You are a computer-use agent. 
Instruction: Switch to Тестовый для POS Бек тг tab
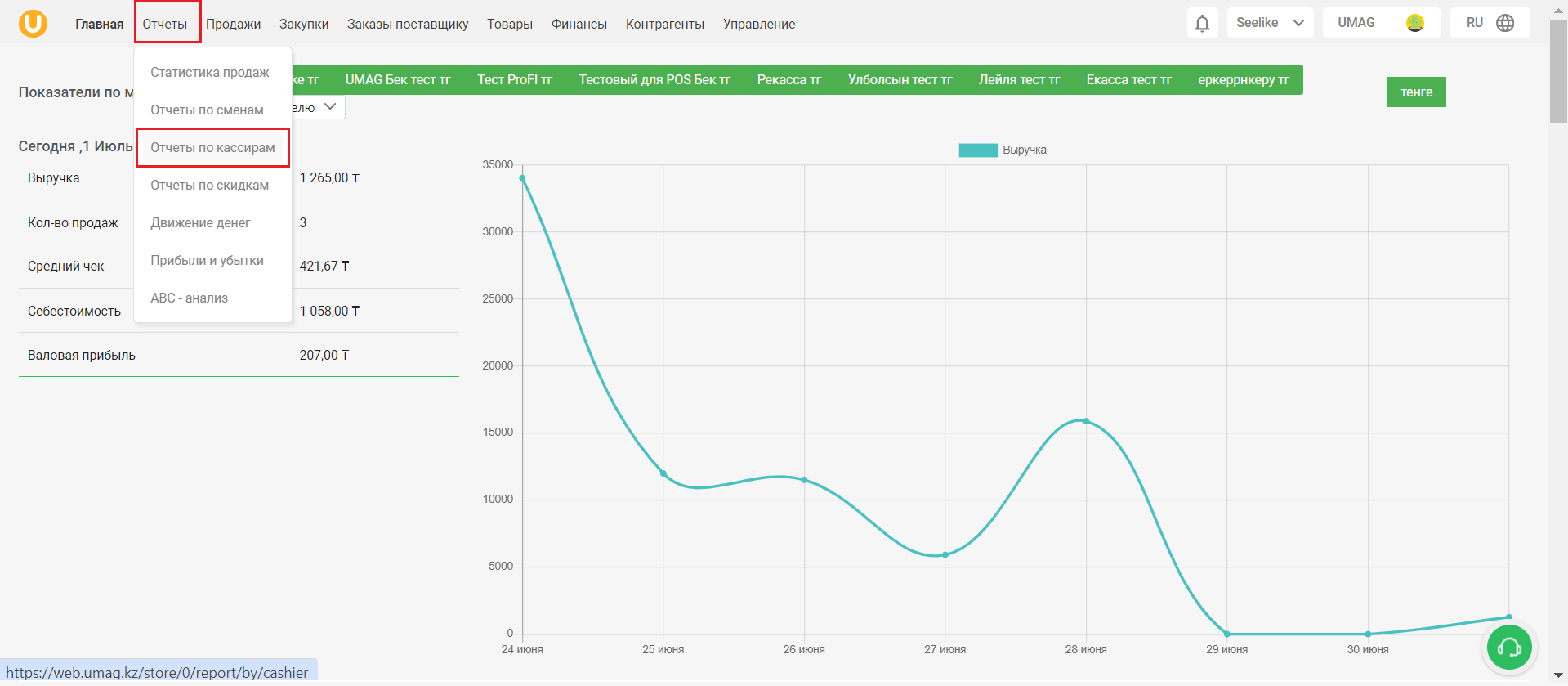click(654, 79)
